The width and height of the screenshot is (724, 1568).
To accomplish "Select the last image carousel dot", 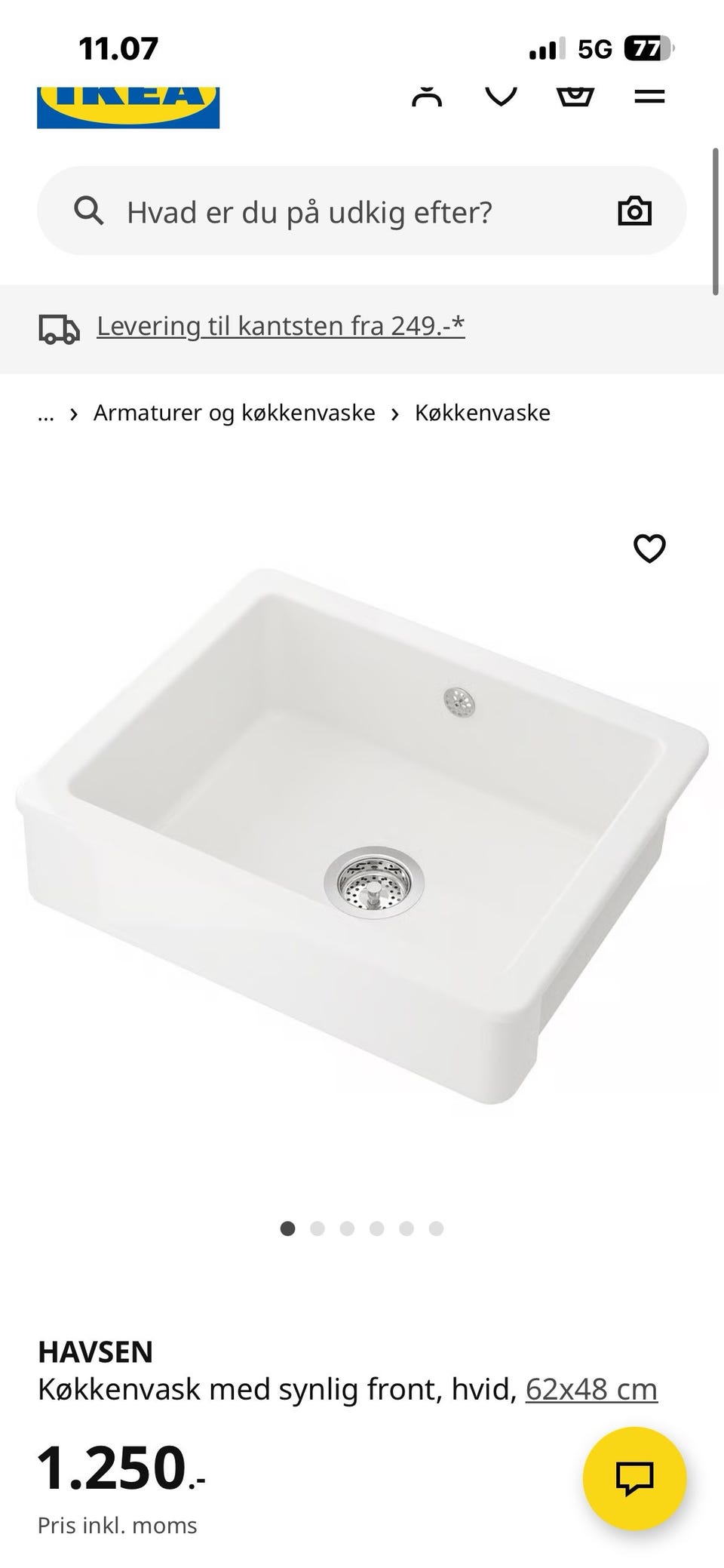I will [x=436, y=1228].
